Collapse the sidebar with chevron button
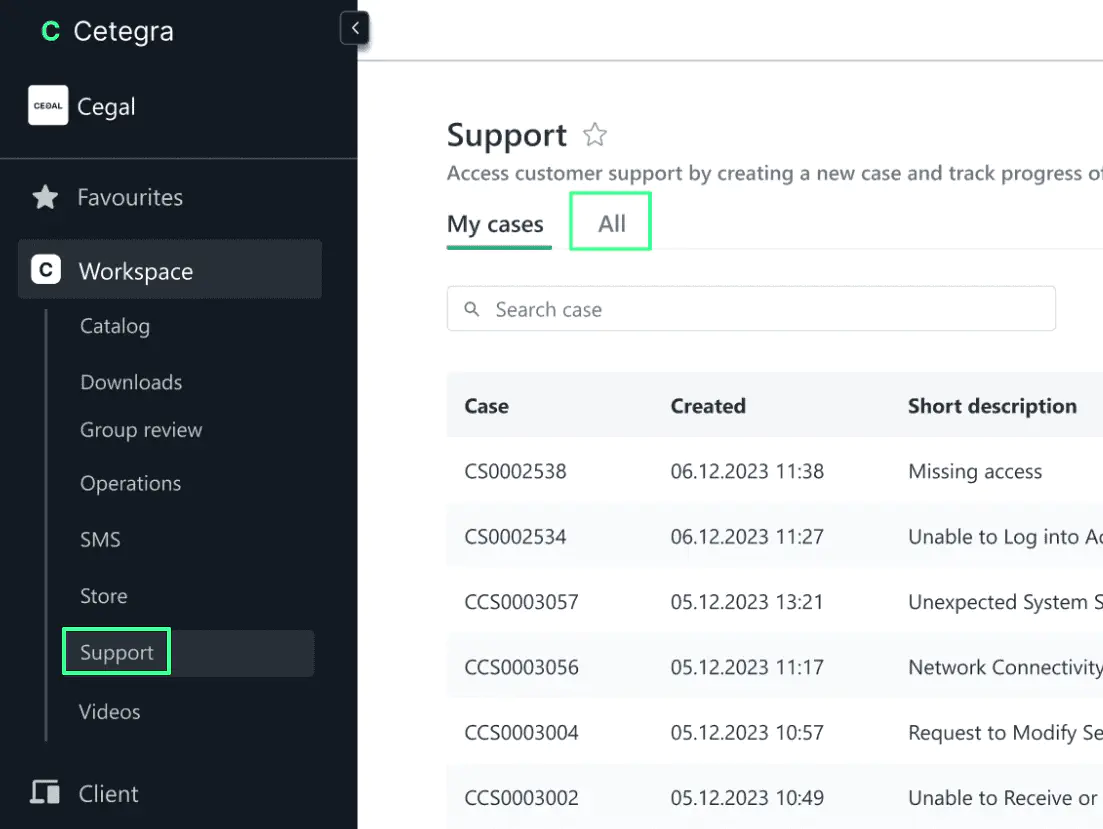This screenshot has width=1103, height=829. [355, 28]
